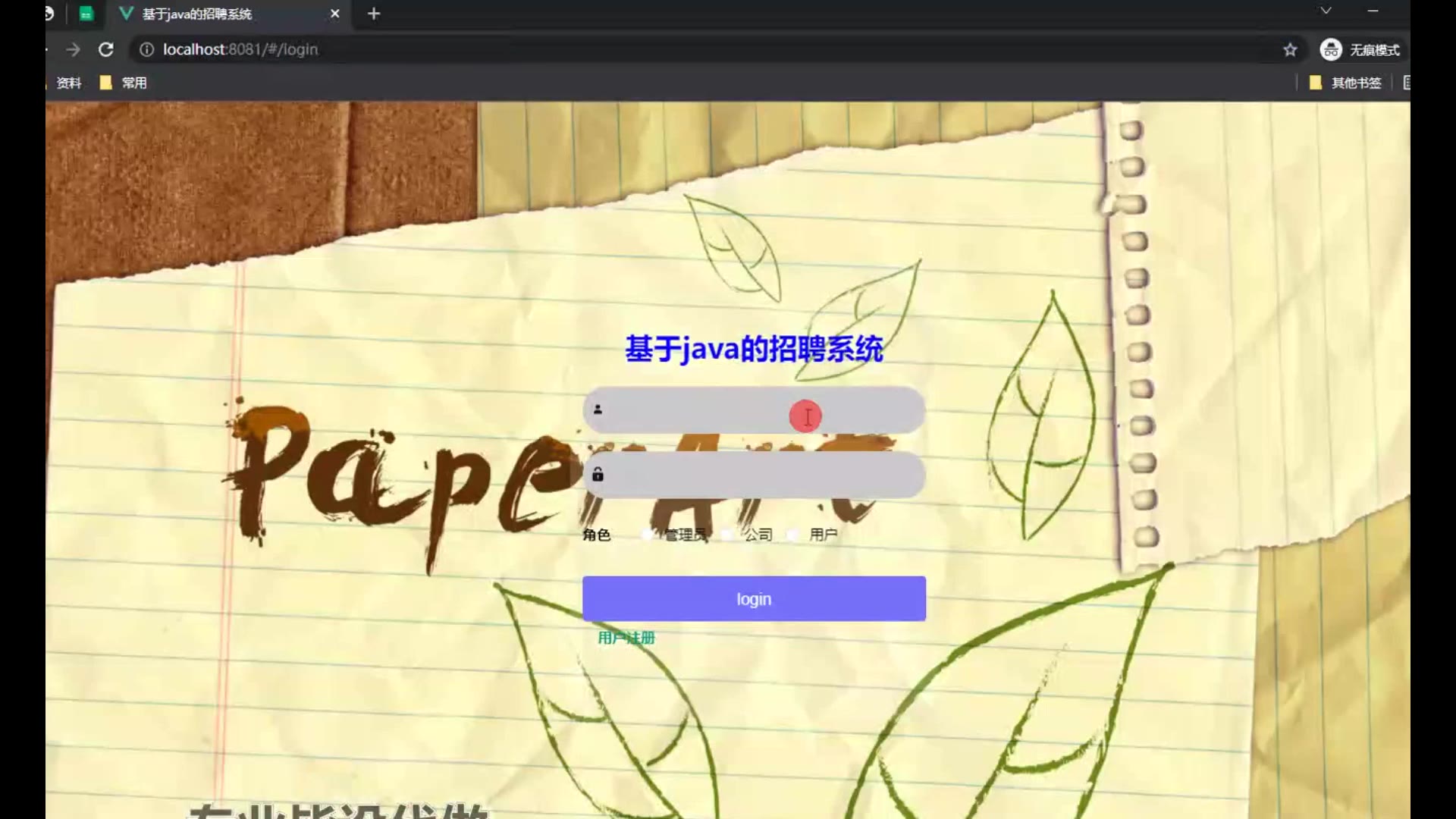Image resolution: width=1456 pixels, height=819 pixels.
Task: Select the 用户 role radio button
Action: click(x=793, y=535)
